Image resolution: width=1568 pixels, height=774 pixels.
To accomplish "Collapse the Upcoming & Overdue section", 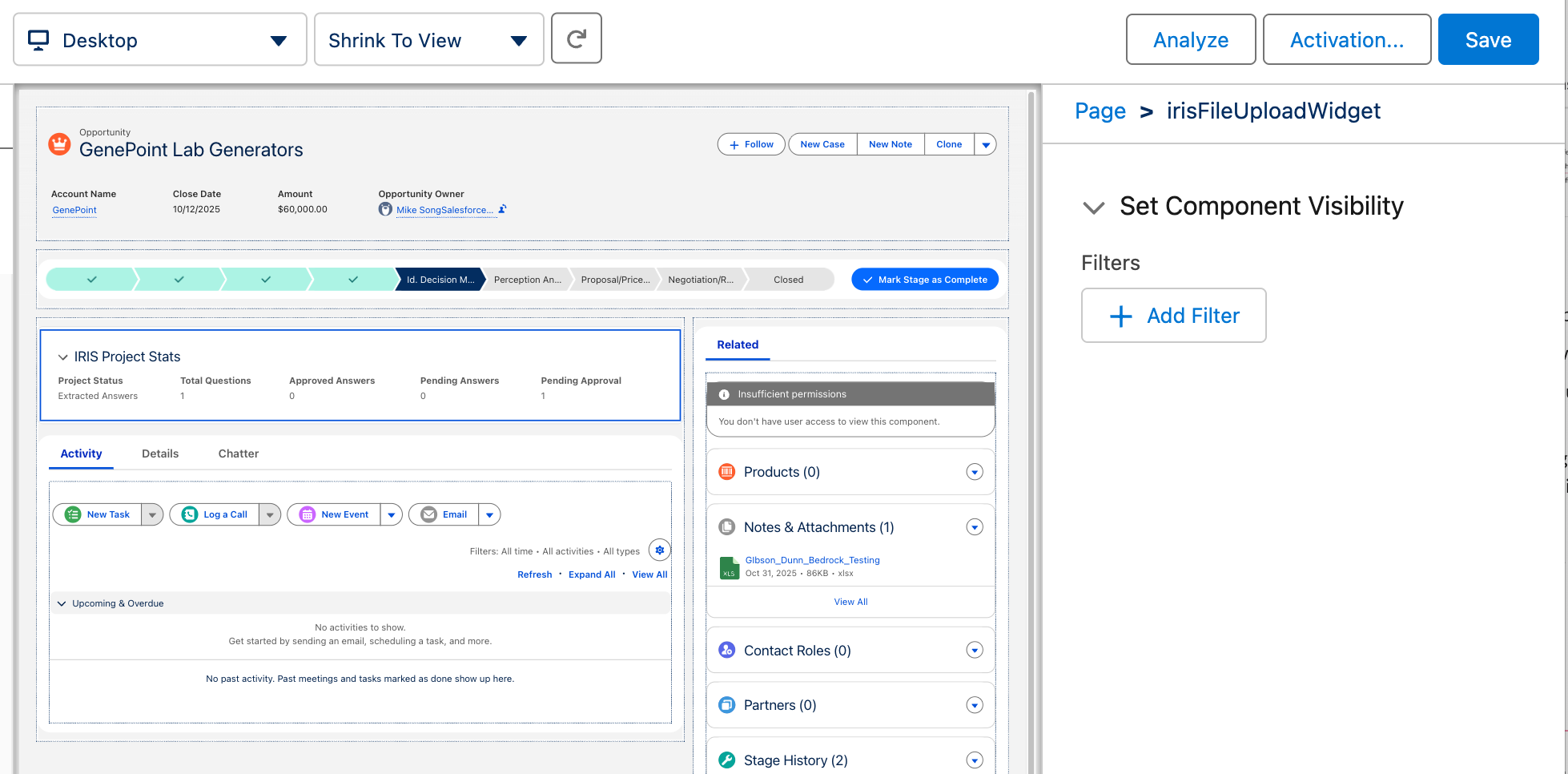I will 62,603.
